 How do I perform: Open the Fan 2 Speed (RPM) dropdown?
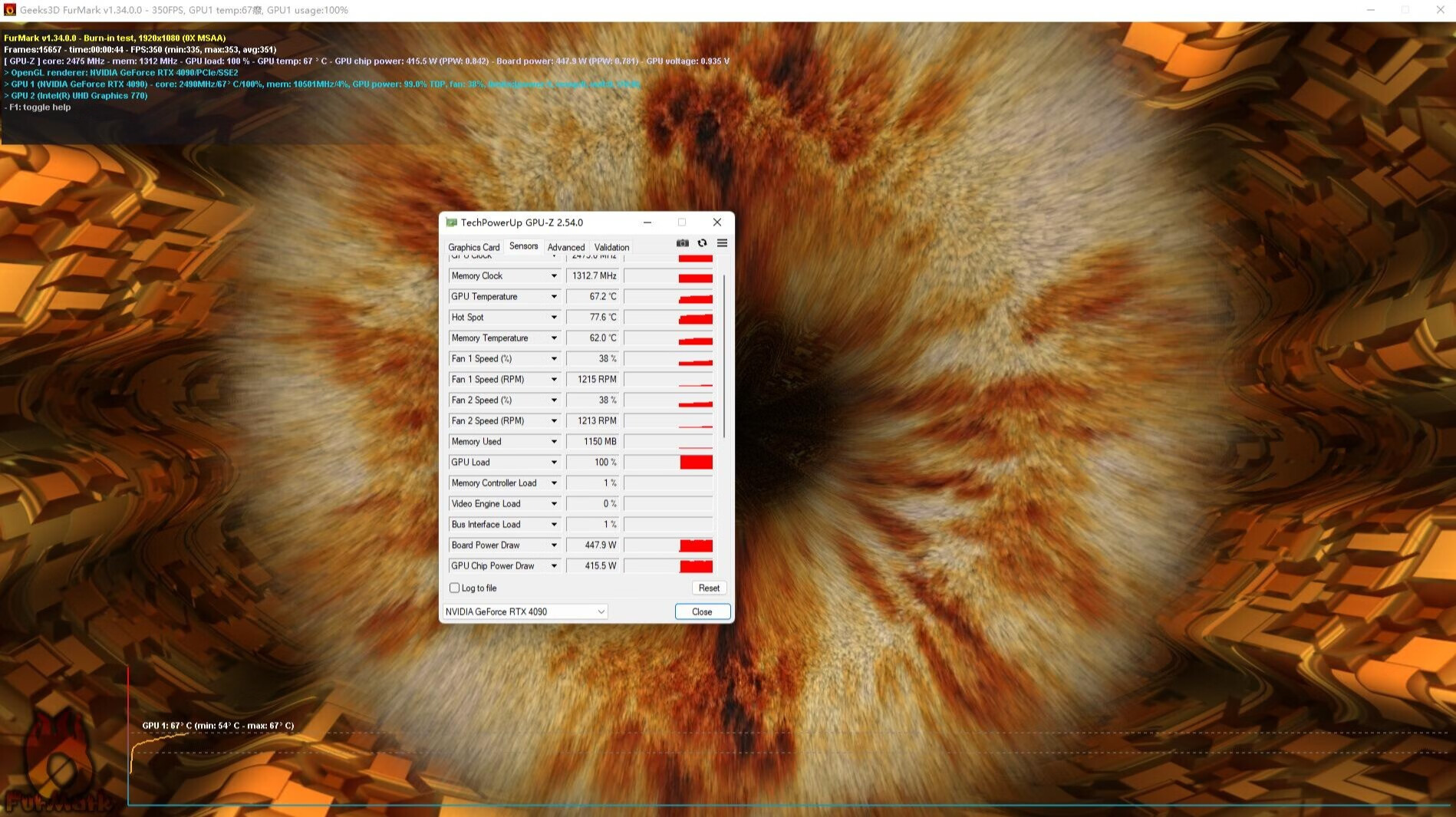(554, 421)
